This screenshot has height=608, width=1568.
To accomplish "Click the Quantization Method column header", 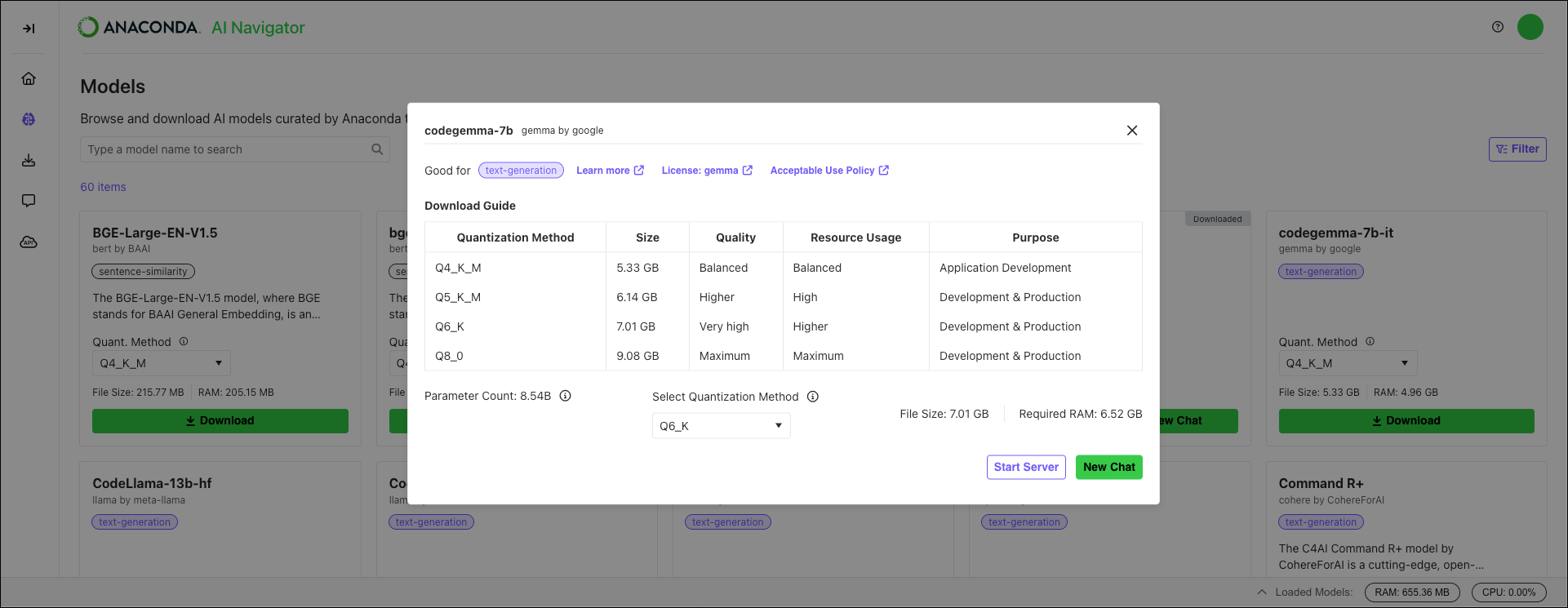I will coord(515,237).
